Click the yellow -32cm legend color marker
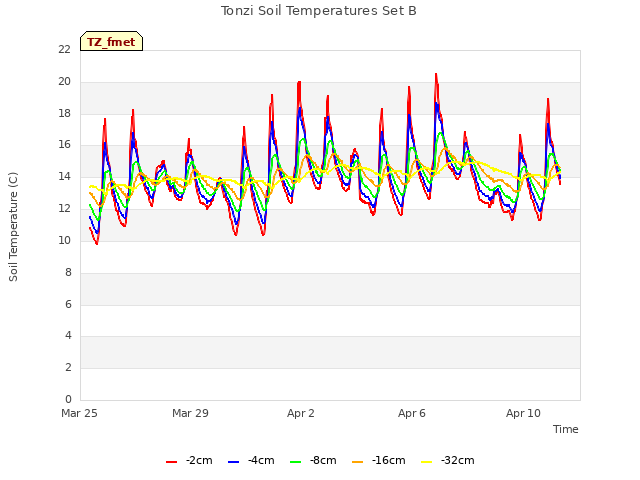640x480 pixels. 427,462
